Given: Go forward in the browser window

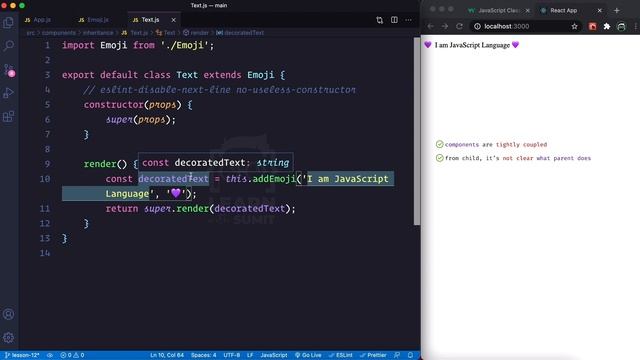Looking at the screenshot, I should (445, 26).
